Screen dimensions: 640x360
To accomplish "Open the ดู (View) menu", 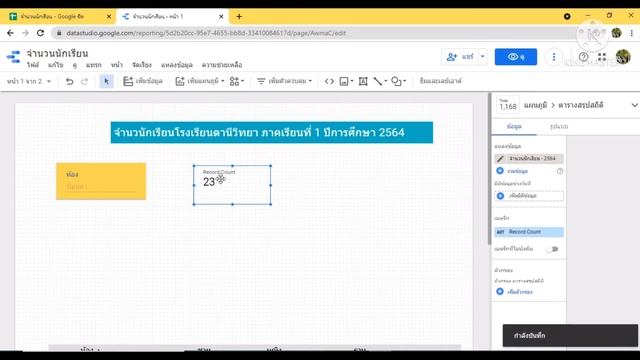I will tap(75, 65).
